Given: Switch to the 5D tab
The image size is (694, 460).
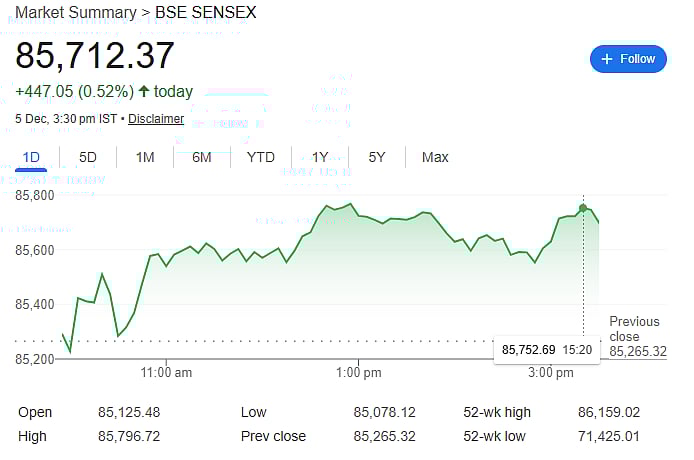Looking at the screenshot, I should pyautogui.click(x=88, y=157).
